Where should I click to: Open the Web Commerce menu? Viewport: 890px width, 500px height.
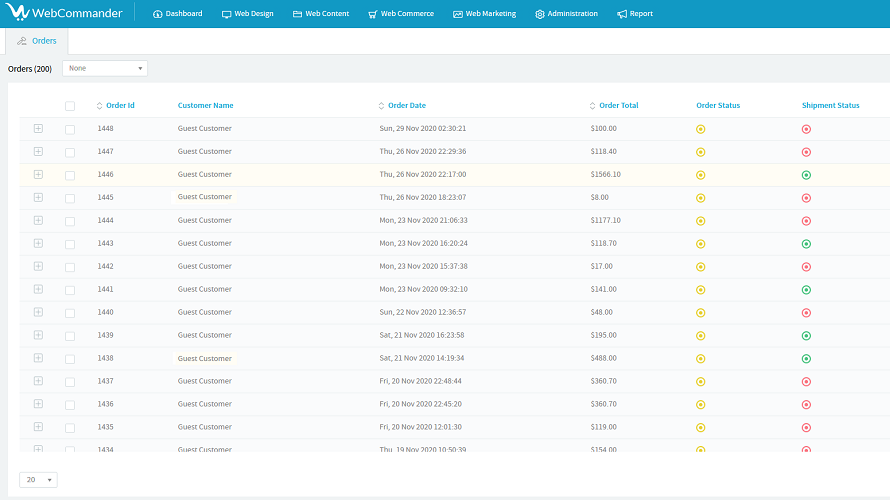point(401,14)
